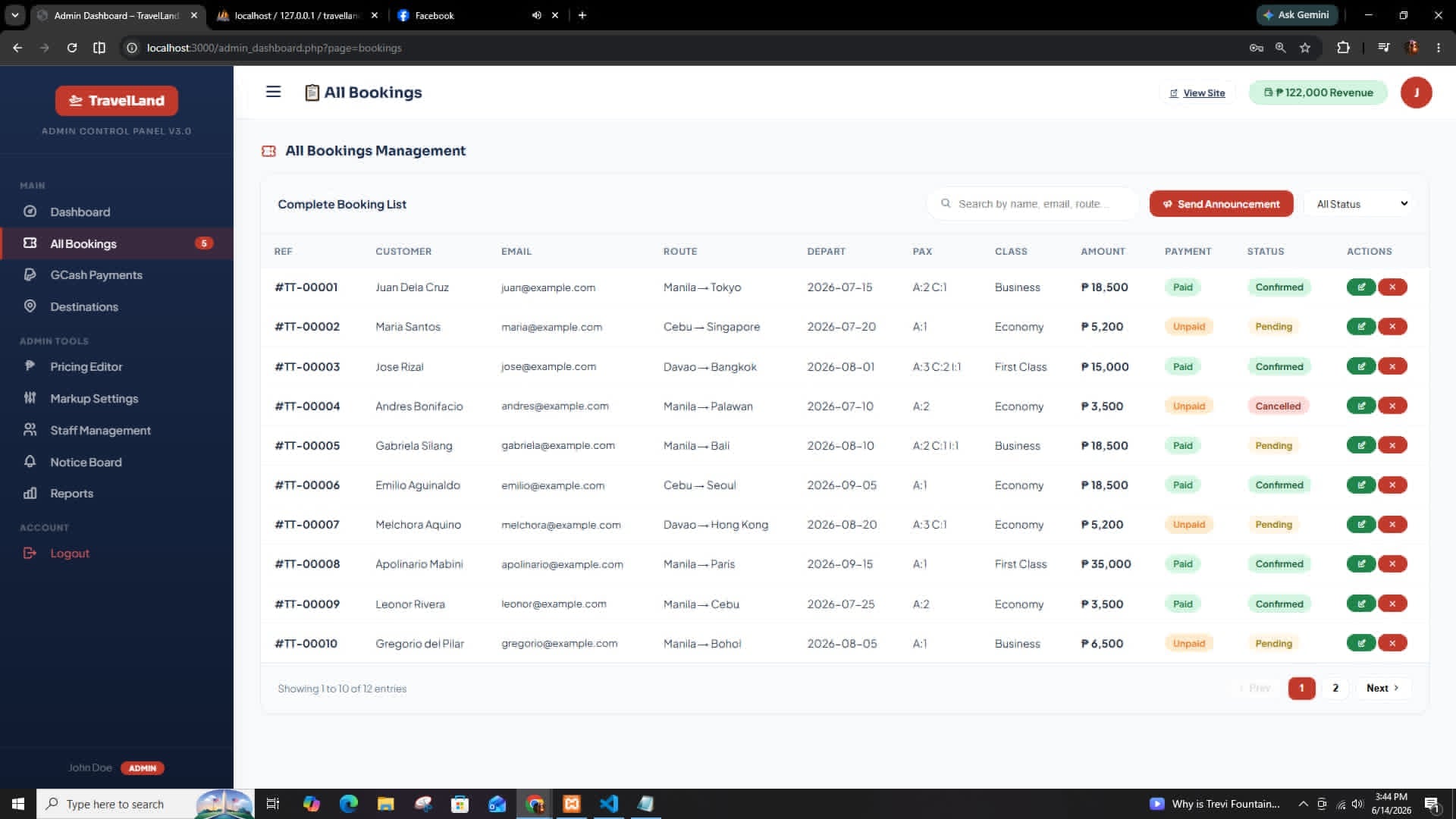Delete booking #TT-00008 for Apolinario Mabini
The height and width of the screenshot is (819, 1456).
pos(1392,564)
